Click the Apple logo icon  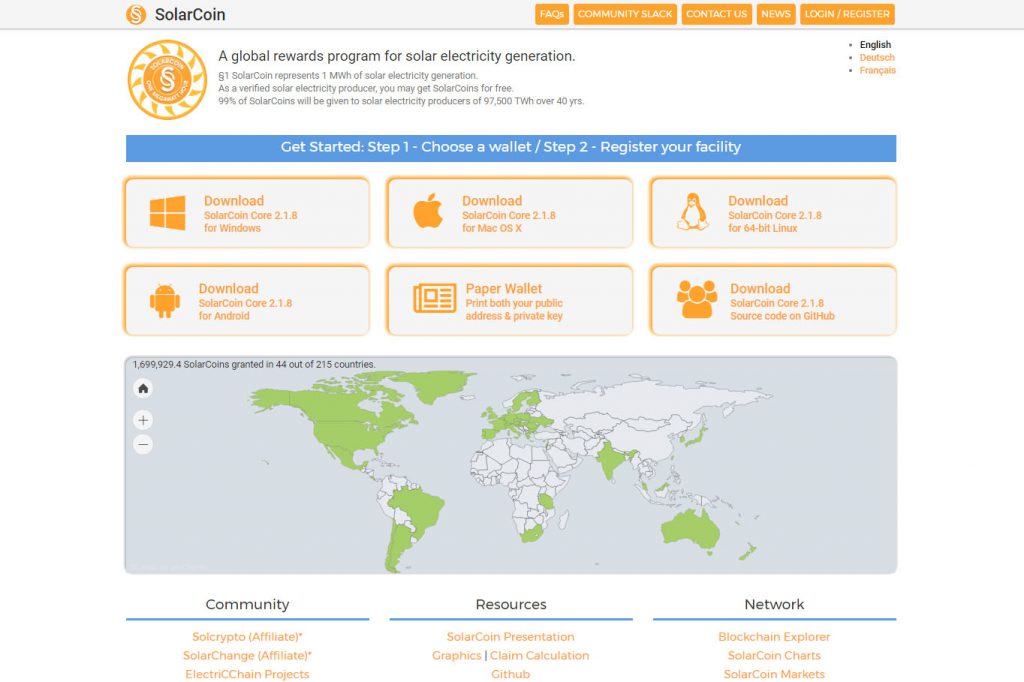[x=428, y=211]
